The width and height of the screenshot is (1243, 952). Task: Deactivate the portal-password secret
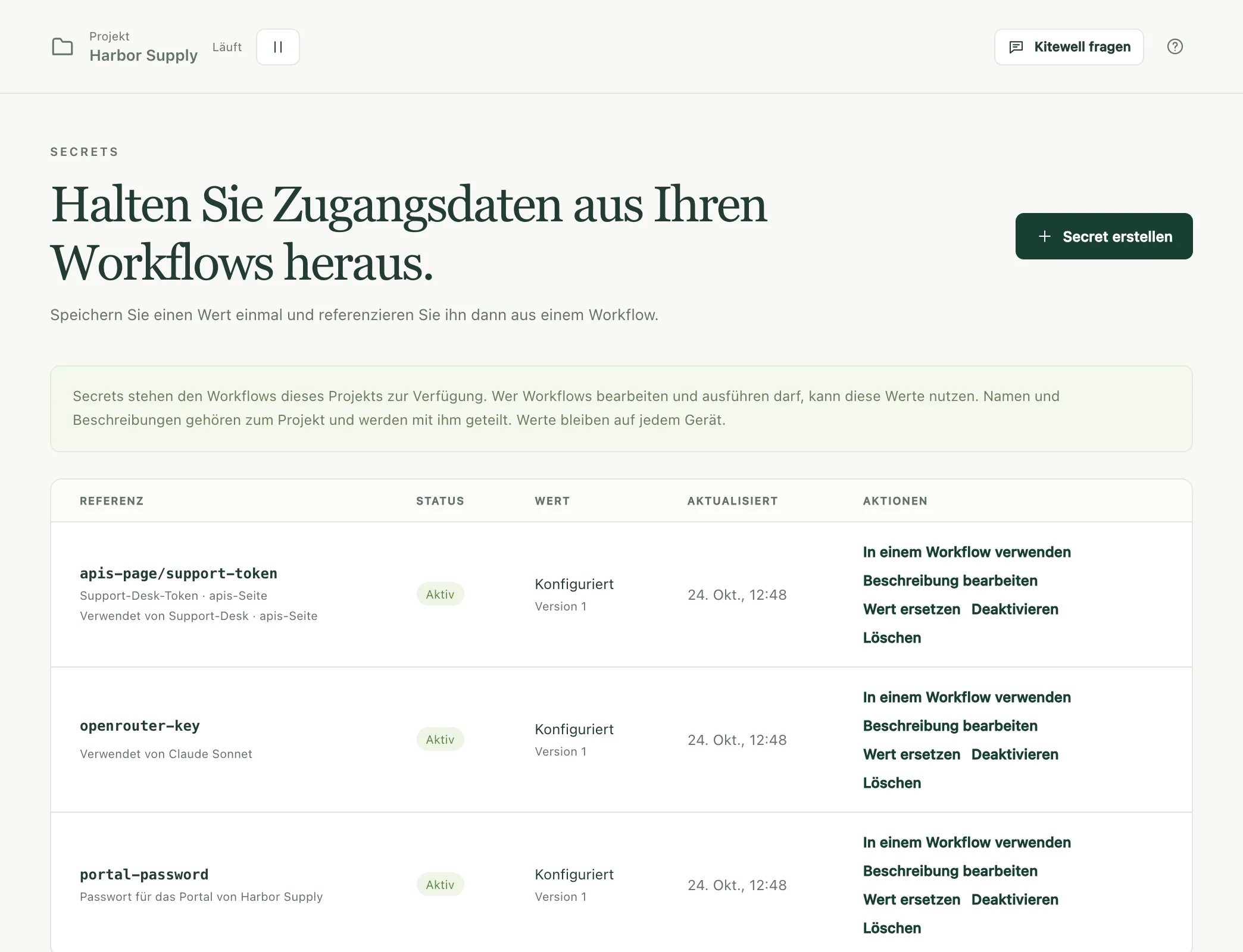(x=1014, y=900)
